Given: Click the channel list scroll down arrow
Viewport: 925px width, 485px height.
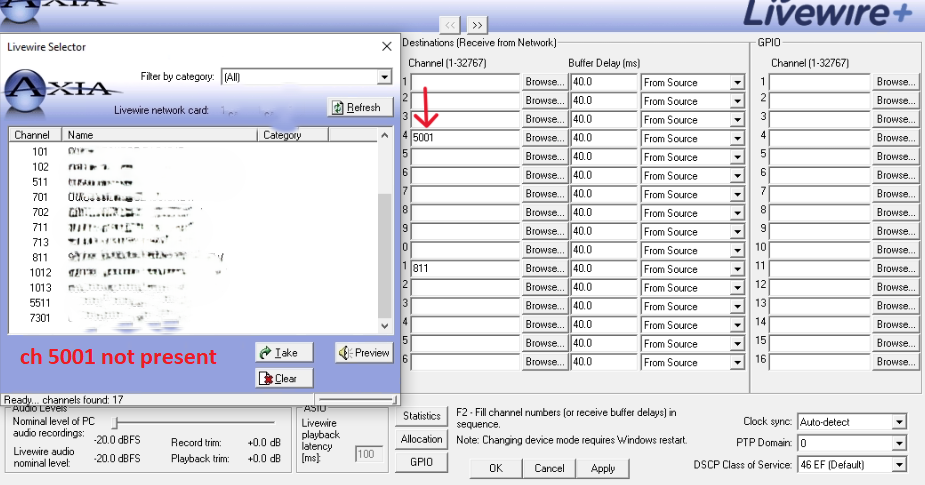Looking at the screenshot, I should click(385, 326).
